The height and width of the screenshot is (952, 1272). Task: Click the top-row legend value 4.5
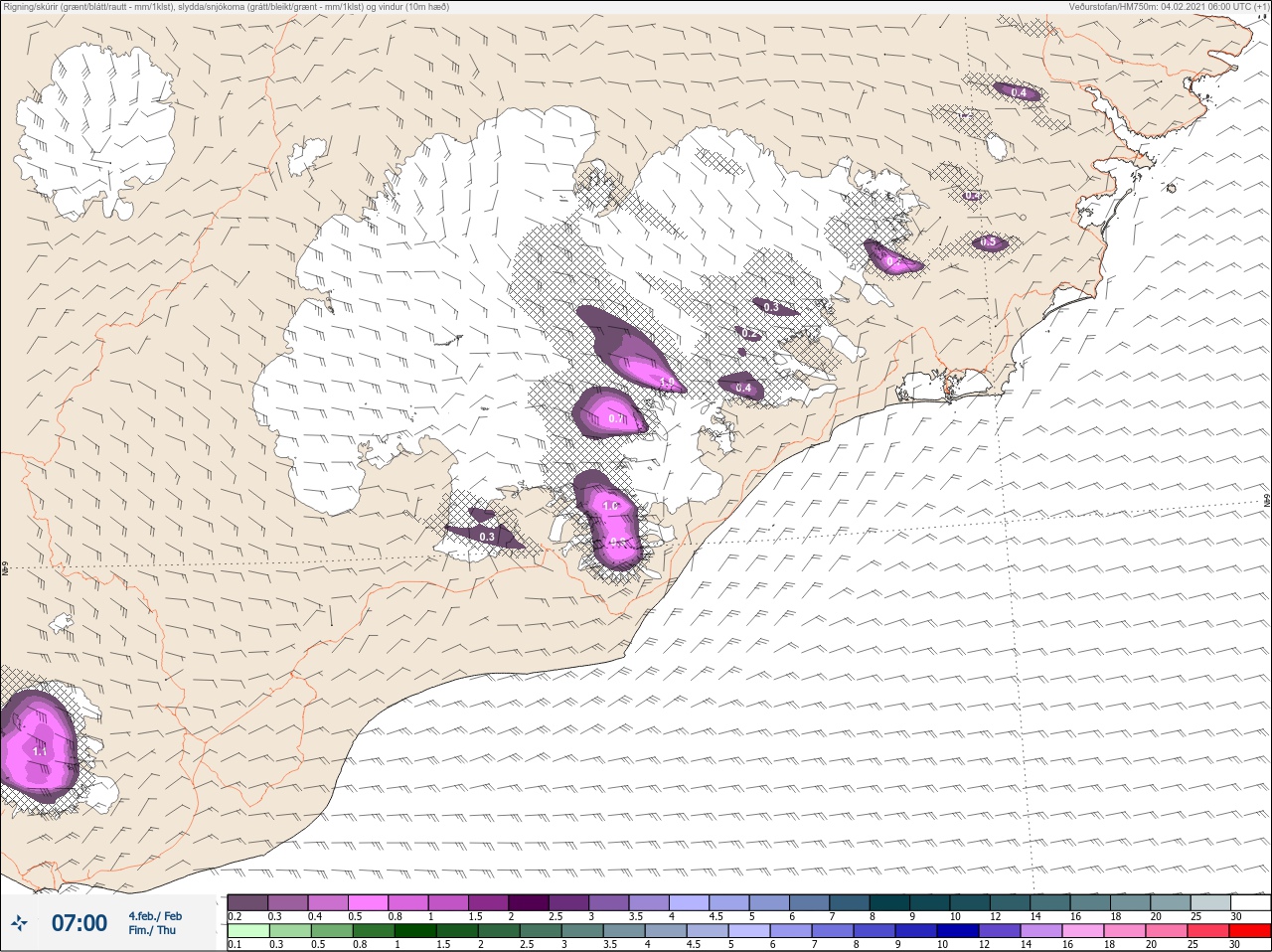click(x=716, y=916)
